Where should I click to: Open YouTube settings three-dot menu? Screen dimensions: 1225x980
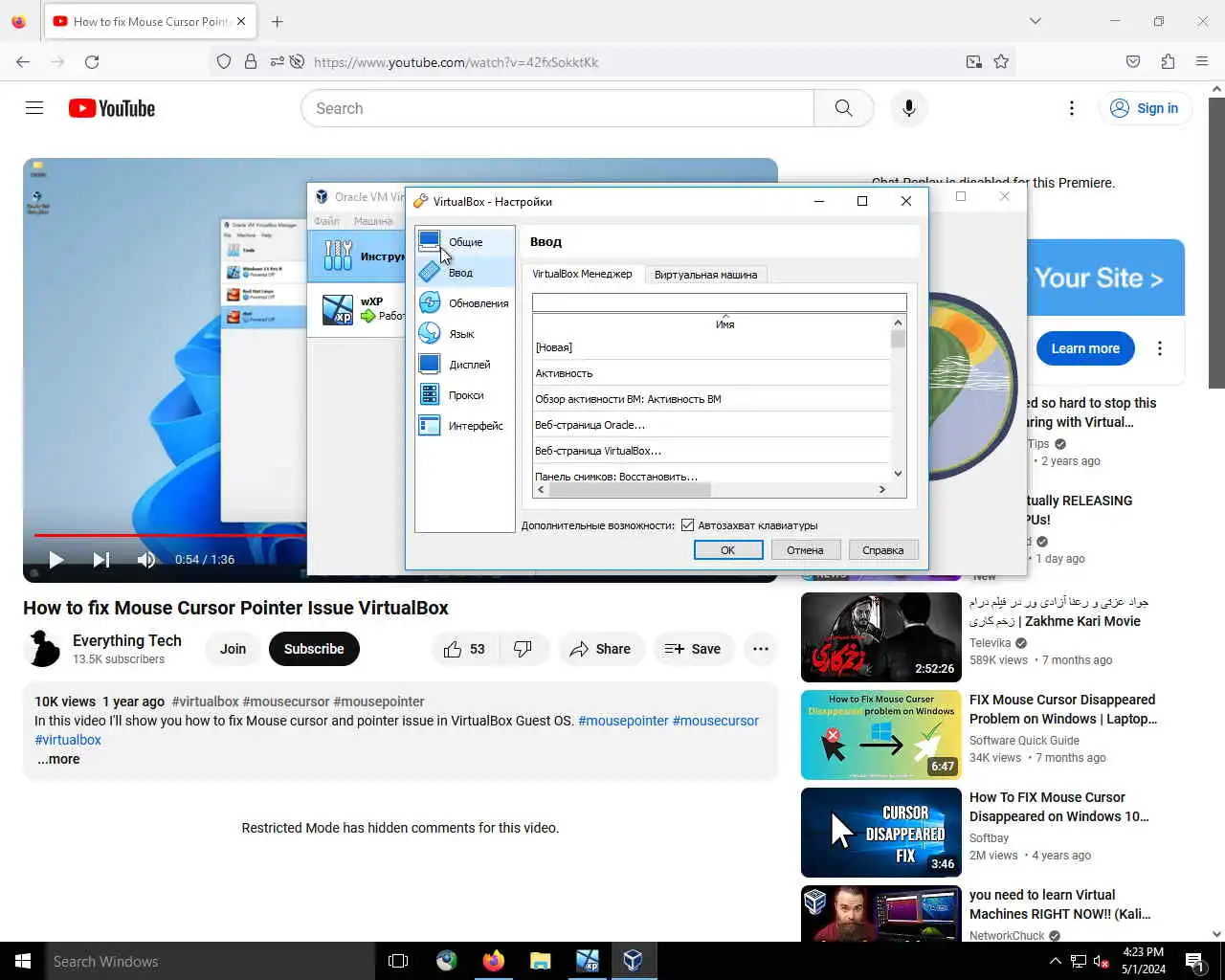click(1072, 108)
